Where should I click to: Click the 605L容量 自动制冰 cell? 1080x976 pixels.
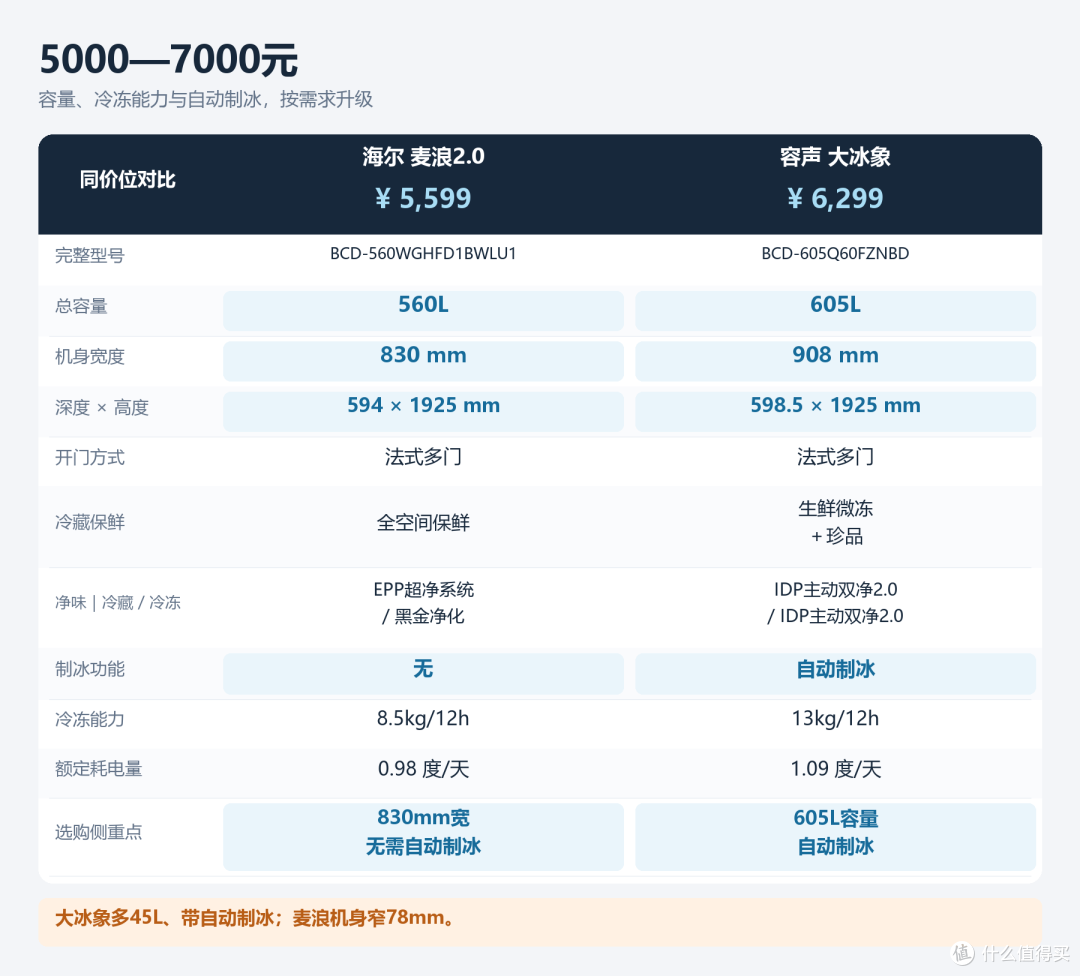(835, 837)
